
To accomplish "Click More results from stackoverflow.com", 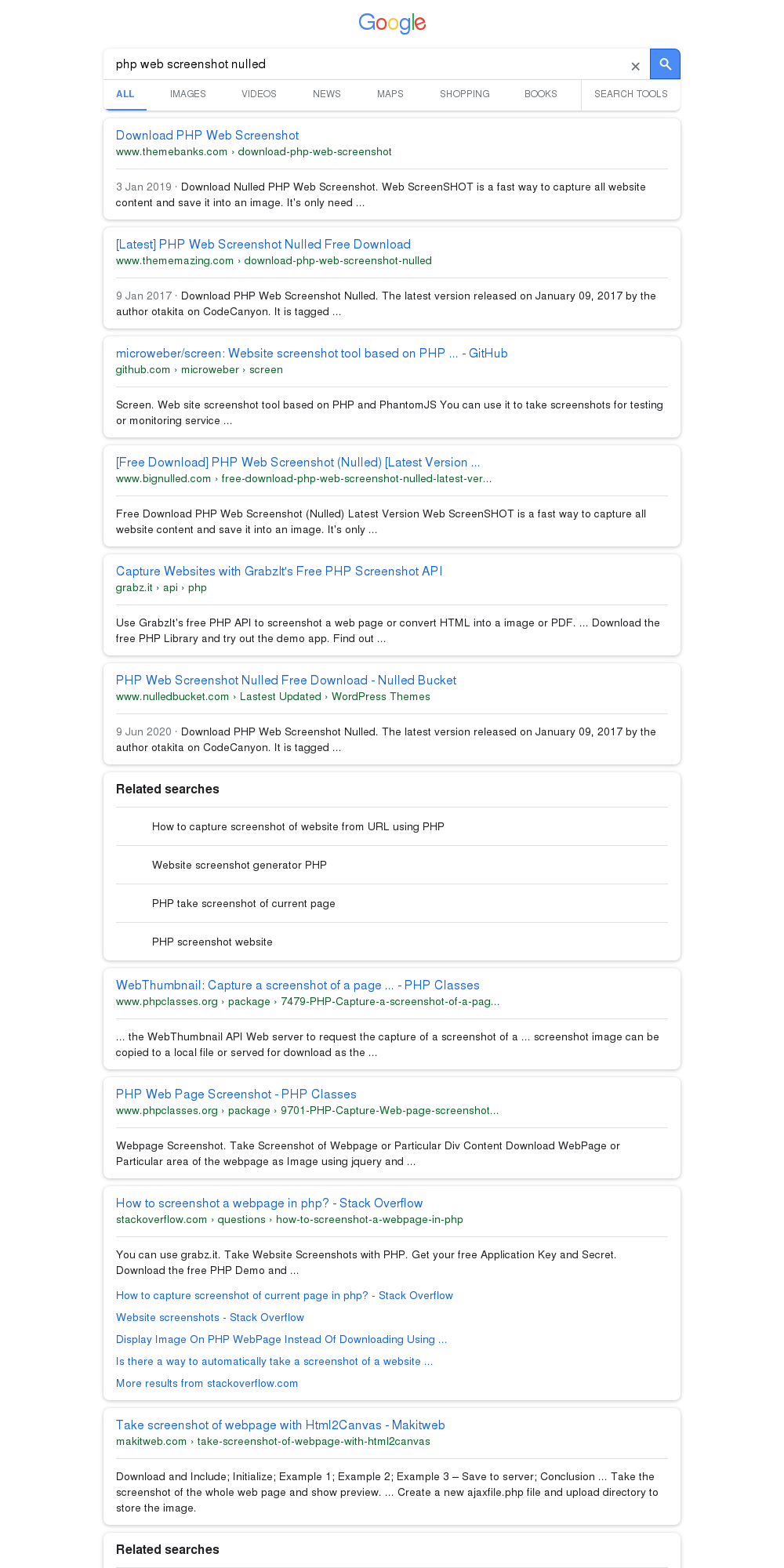I will tap(207, 1383).
